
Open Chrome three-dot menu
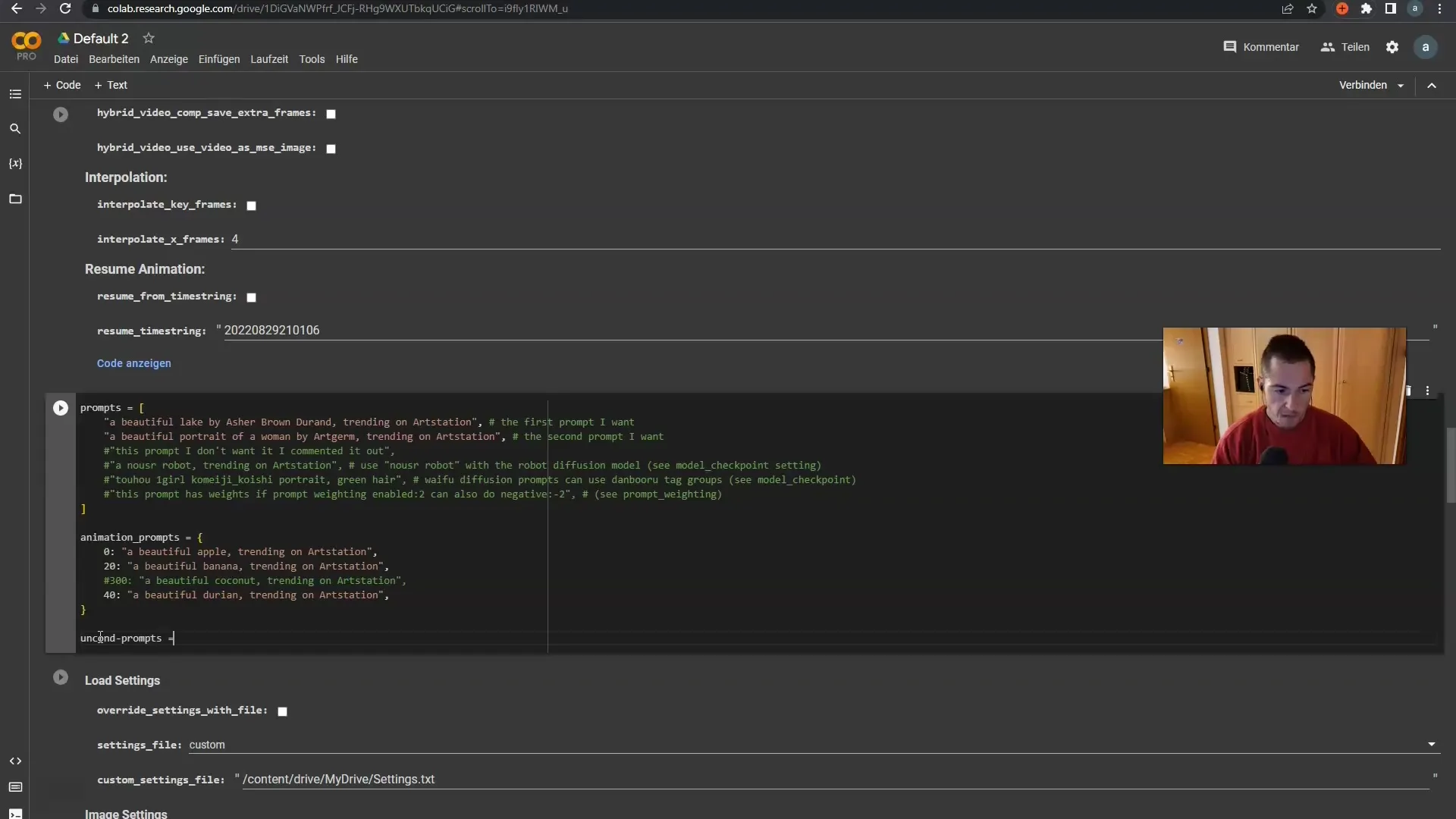[x=1440, y=8]
